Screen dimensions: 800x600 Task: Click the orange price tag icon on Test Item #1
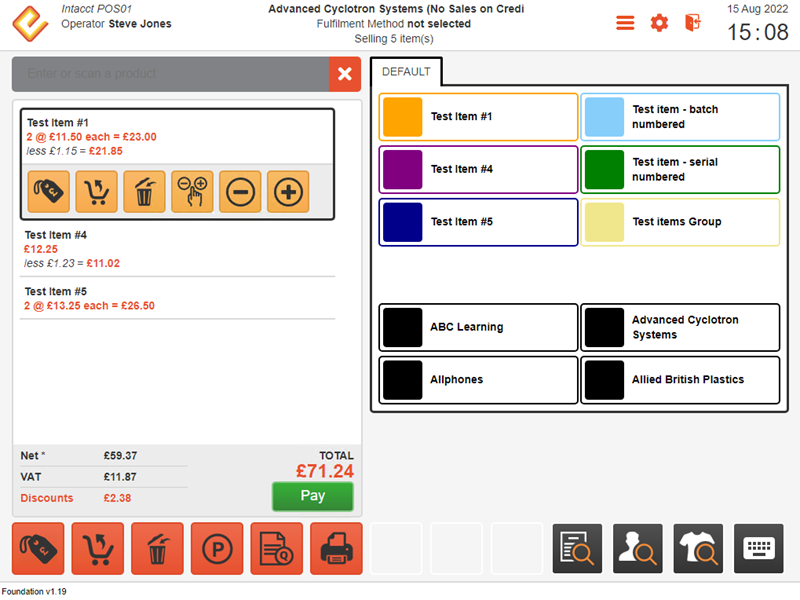(x=48, y=191)
